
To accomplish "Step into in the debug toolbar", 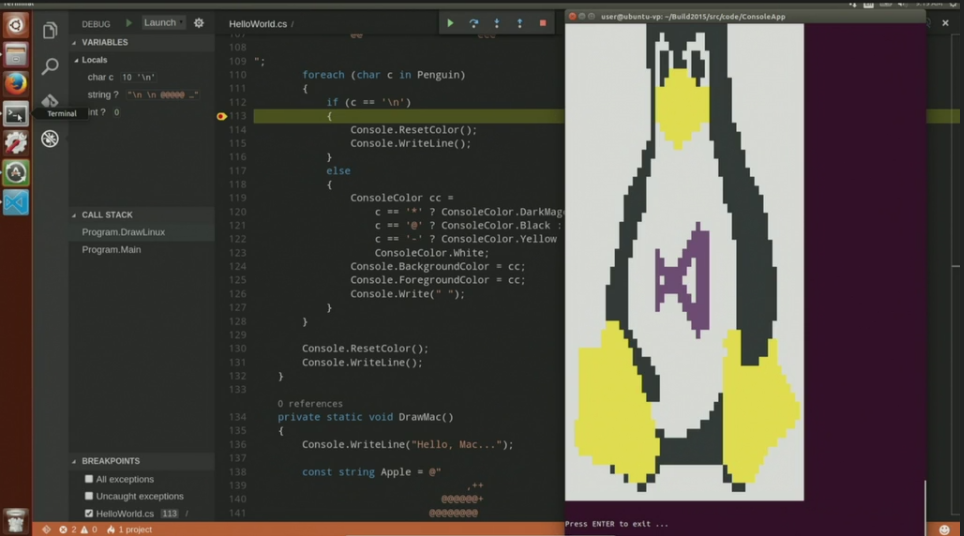I will pos(497,23).
